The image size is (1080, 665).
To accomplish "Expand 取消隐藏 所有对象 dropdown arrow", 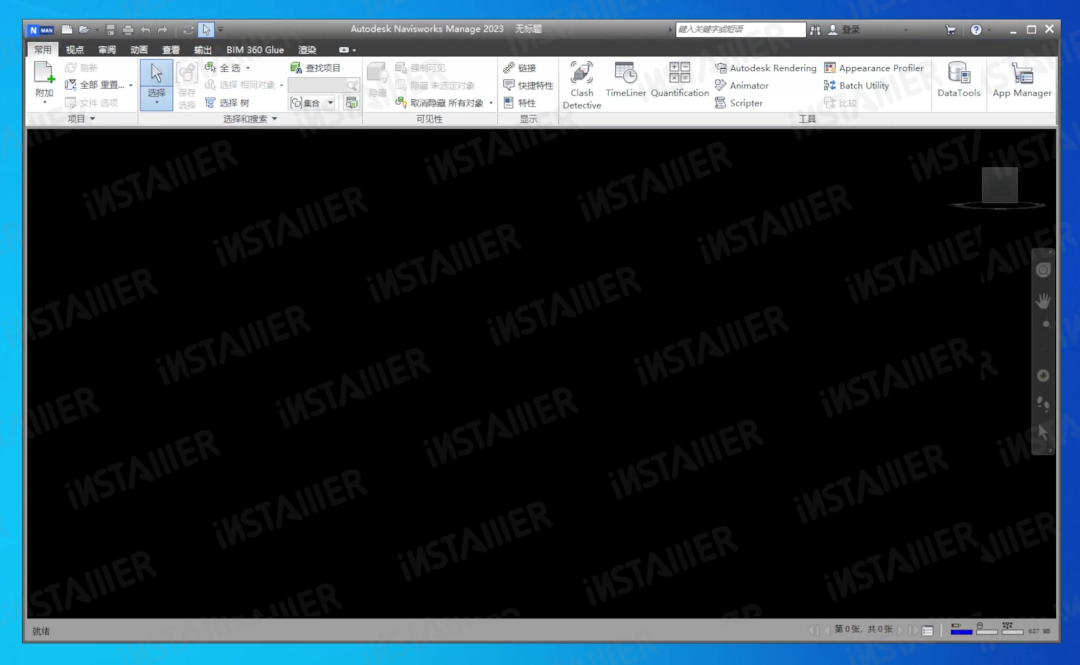I will pyautogui.click(x=490, y=103).
